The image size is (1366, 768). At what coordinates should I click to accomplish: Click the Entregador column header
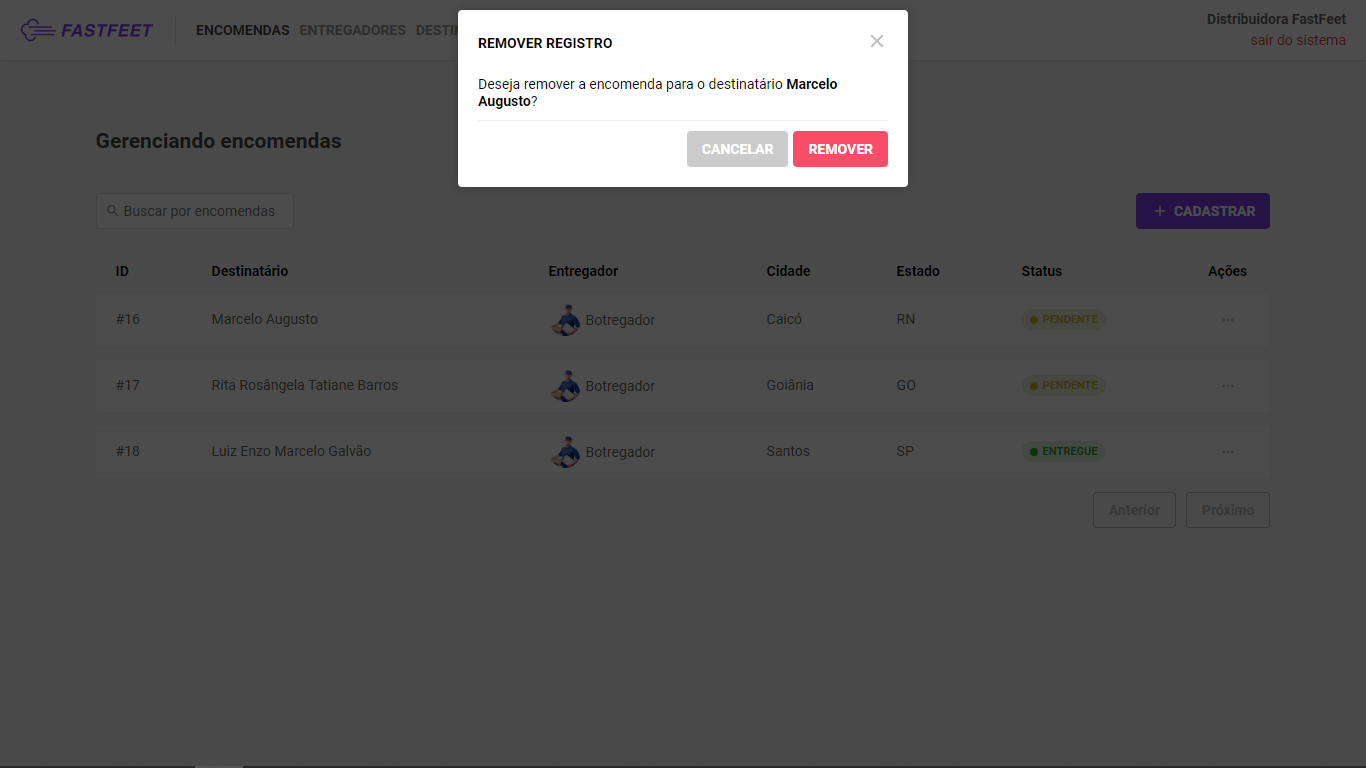[583, 271]
